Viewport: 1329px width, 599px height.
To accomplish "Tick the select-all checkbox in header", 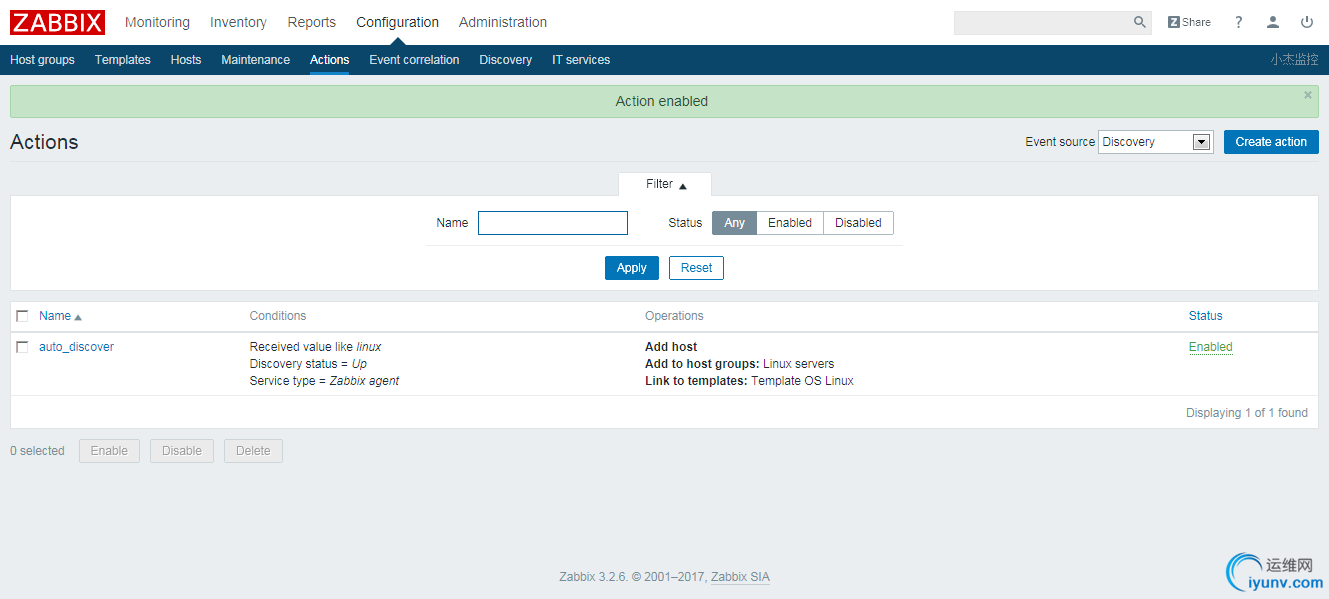I will pos(22,316).
